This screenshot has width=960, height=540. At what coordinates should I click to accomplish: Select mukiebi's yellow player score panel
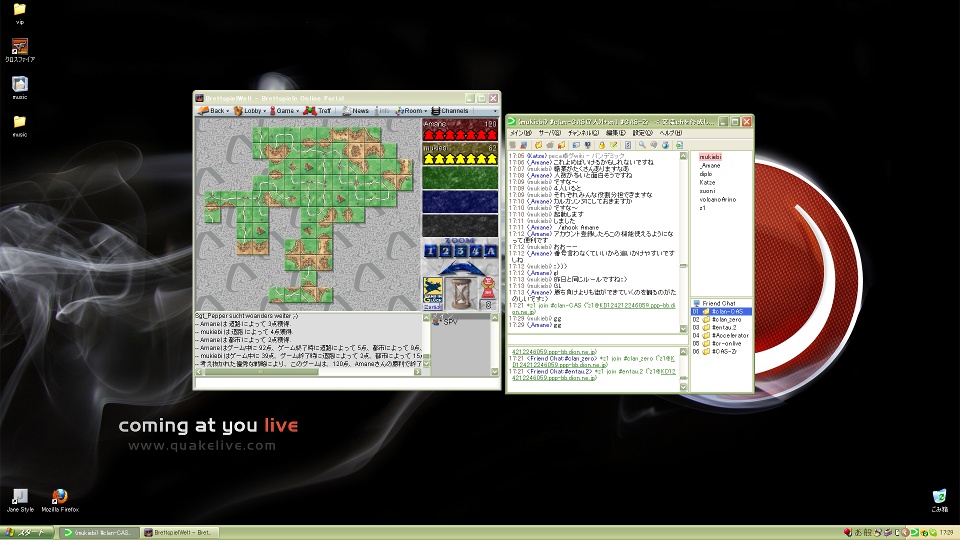(x=460, y=154)
